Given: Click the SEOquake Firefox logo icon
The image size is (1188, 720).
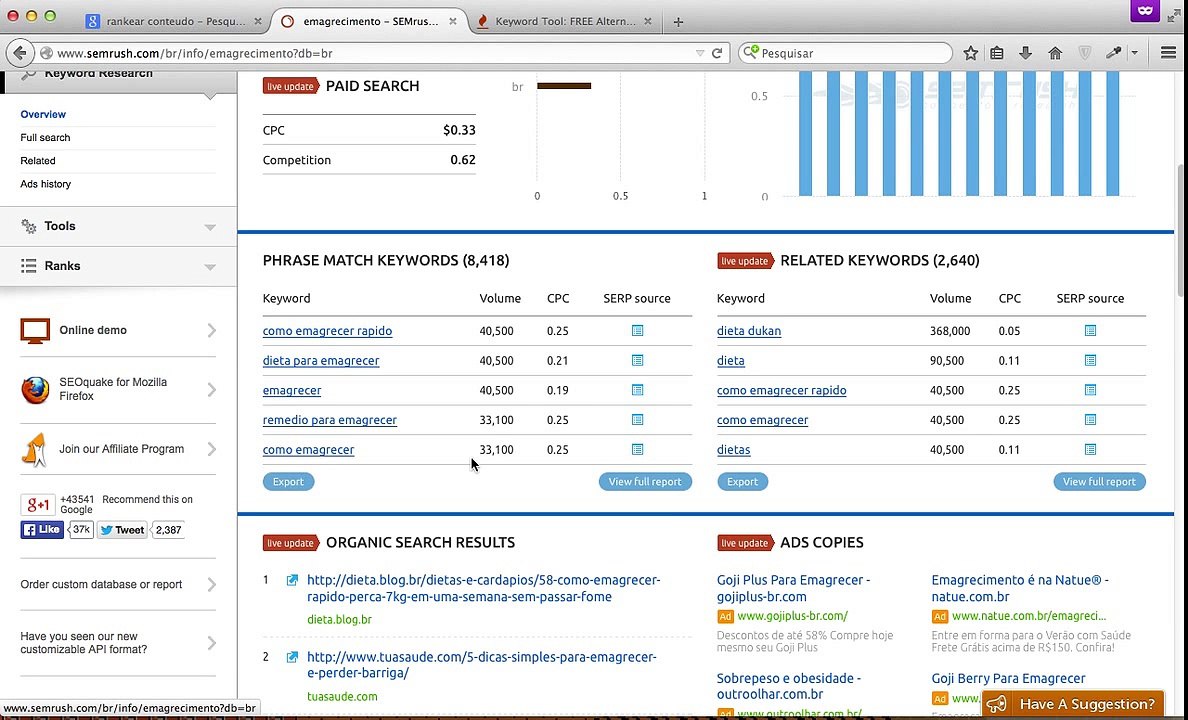Looking at the screenshot, I should 35,390.
